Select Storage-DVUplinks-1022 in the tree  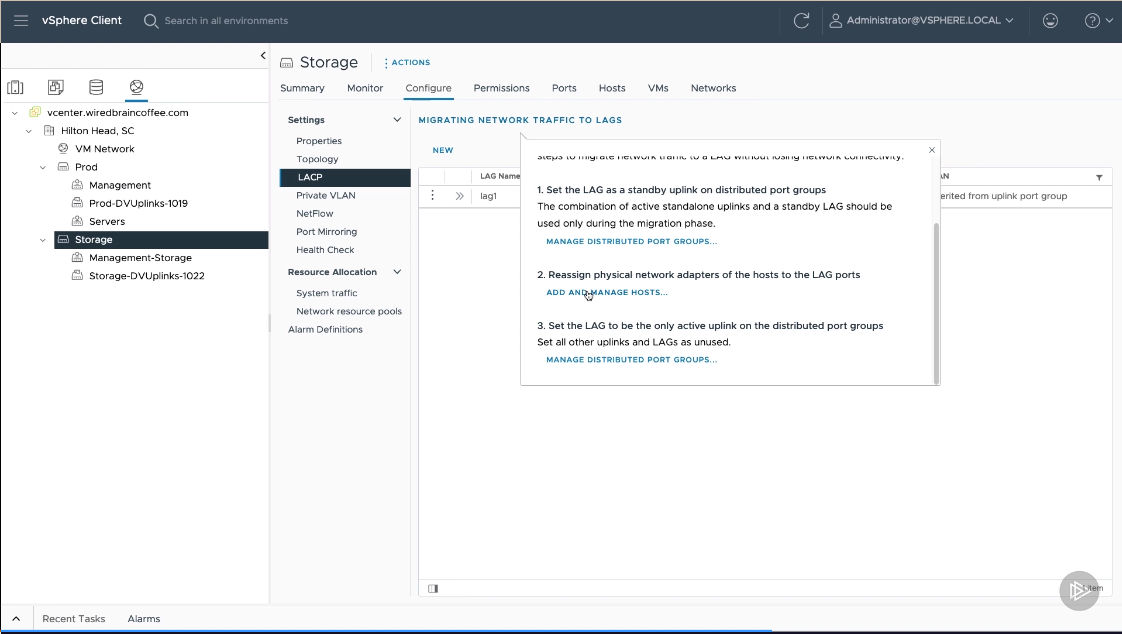[146, 276]
